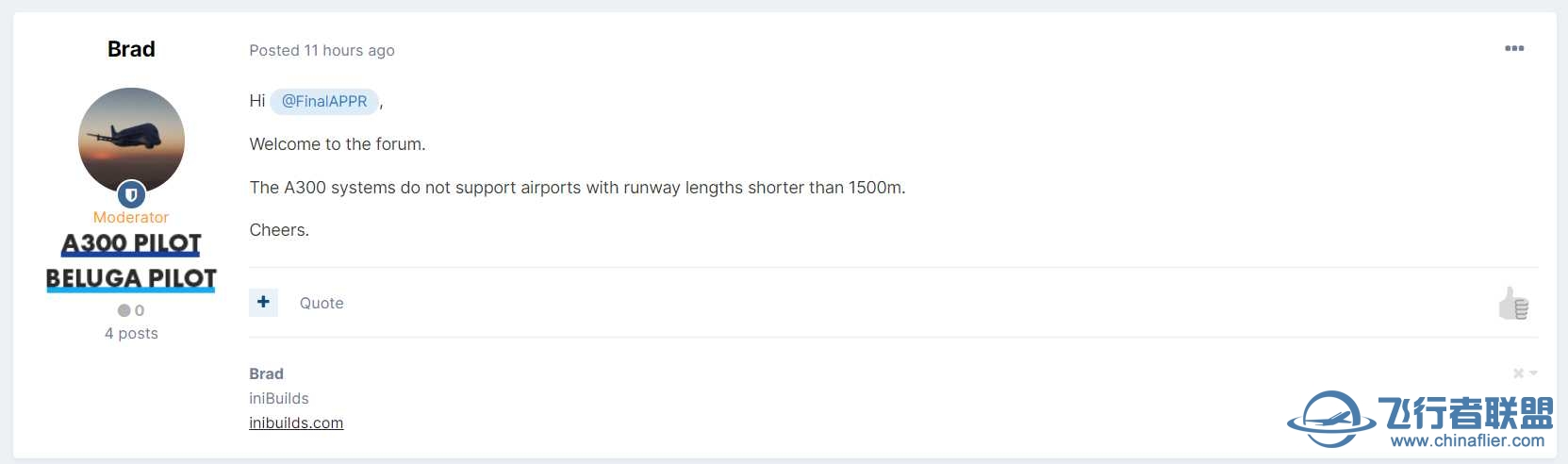1568x464 pixels.
Task: Expand the signature hide dropdown arrow
Action: pyautogui.click(x=1533, y=373)
